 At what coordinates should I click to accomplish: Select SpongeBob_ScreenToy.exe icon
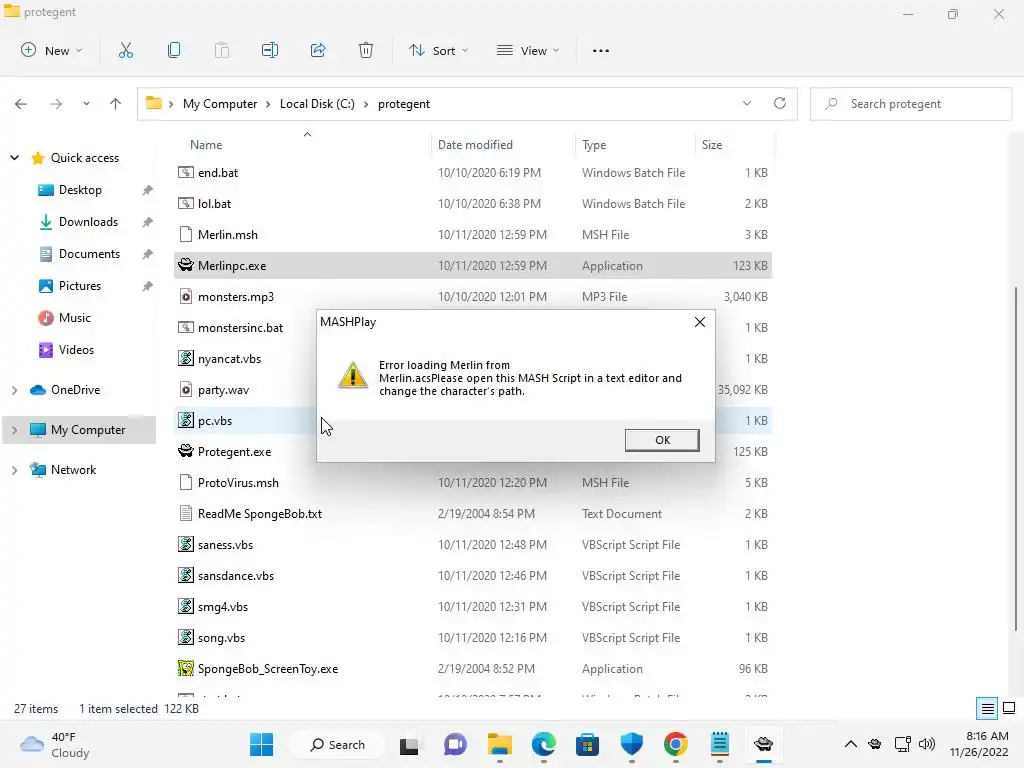click(x=186, y=668)
